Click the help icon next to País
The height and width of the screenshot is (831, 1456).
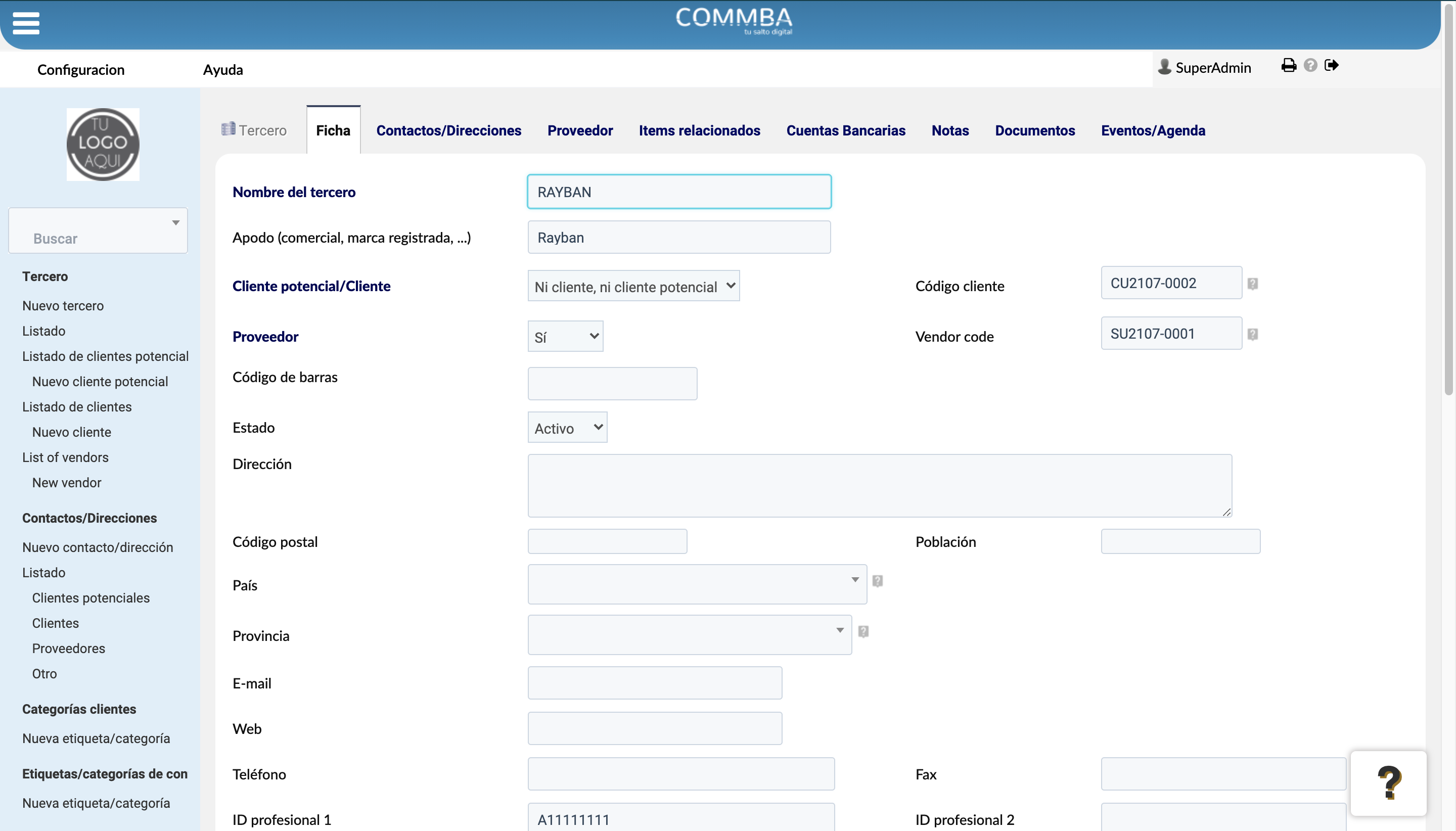(x=878, y=581)
